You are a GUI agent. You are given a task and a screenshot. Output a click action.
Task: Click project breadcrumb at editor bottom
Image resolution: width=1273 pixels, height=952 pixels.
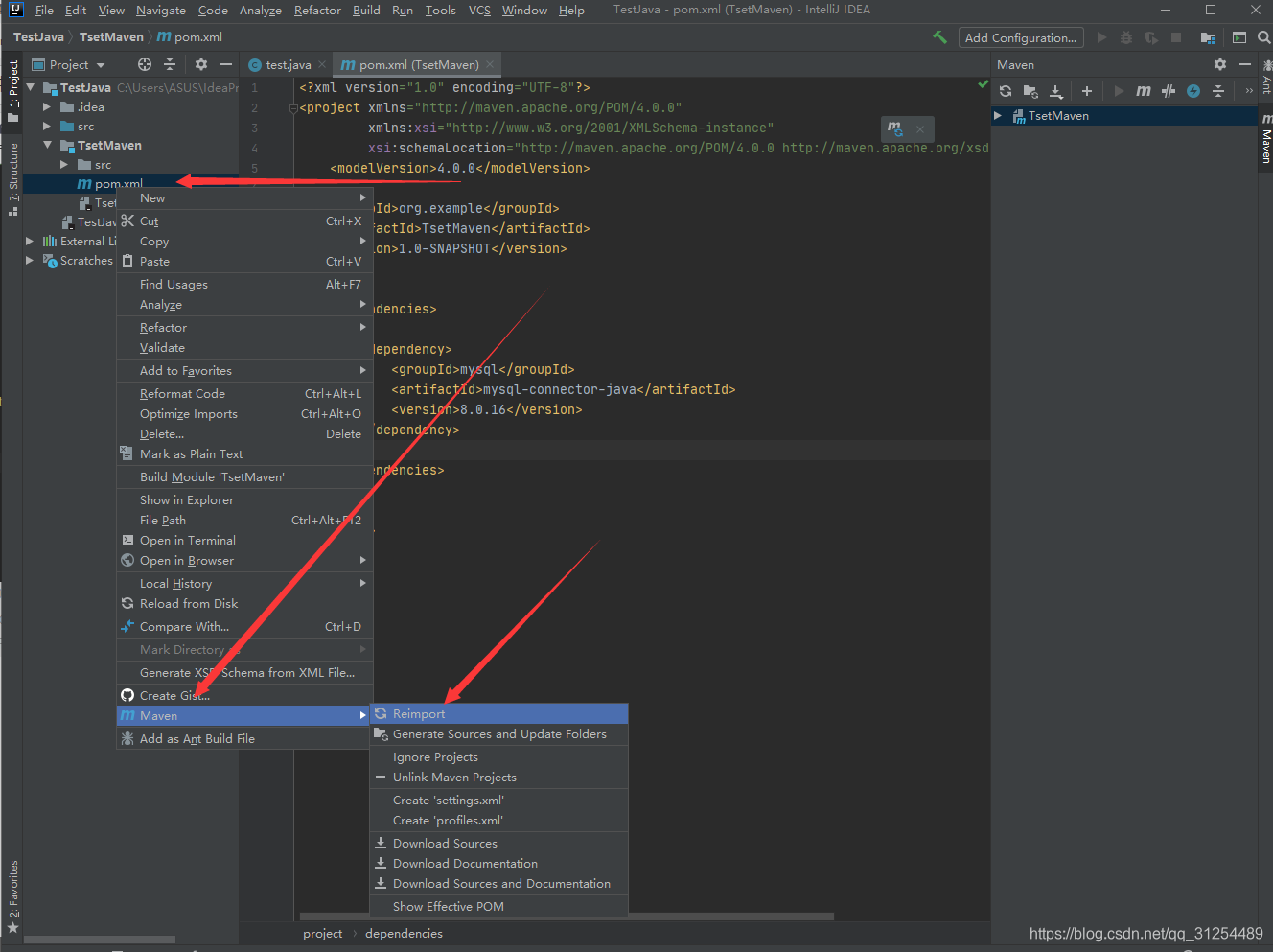point(322,933)
